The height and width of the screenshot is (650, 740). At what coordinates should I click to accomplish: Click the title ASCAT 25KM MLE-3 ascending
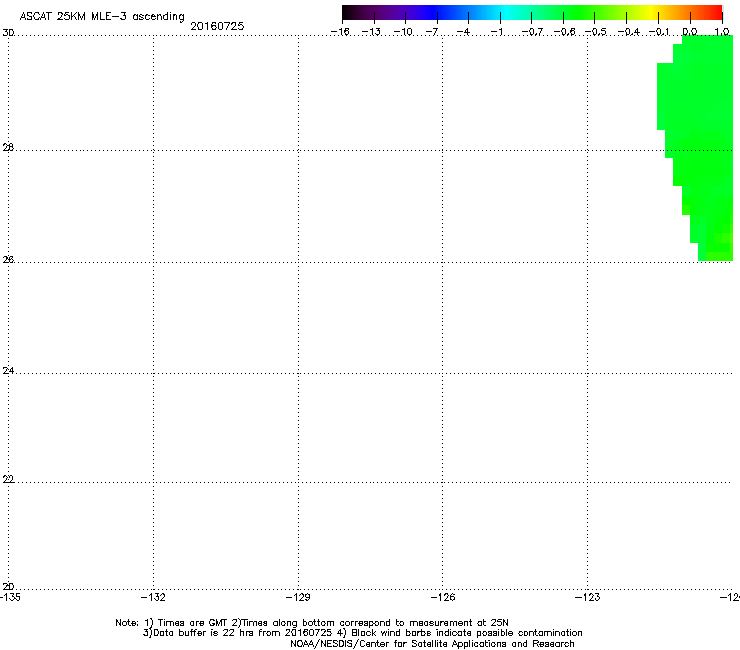tap(102, 16)
